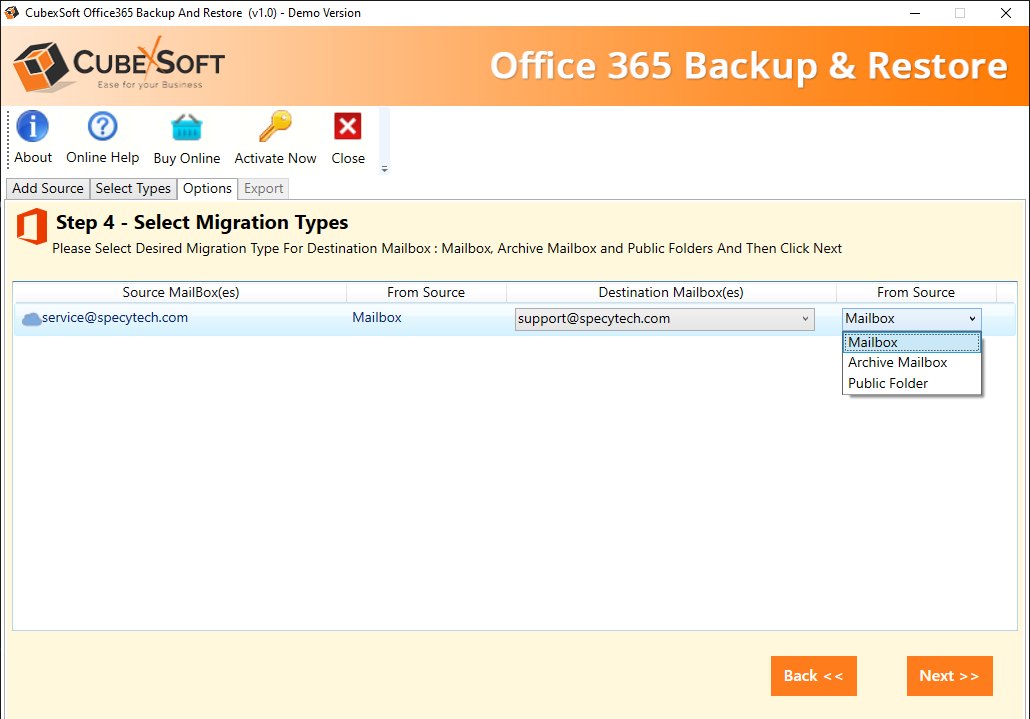Open the Export tab

(x=263, y=188)
